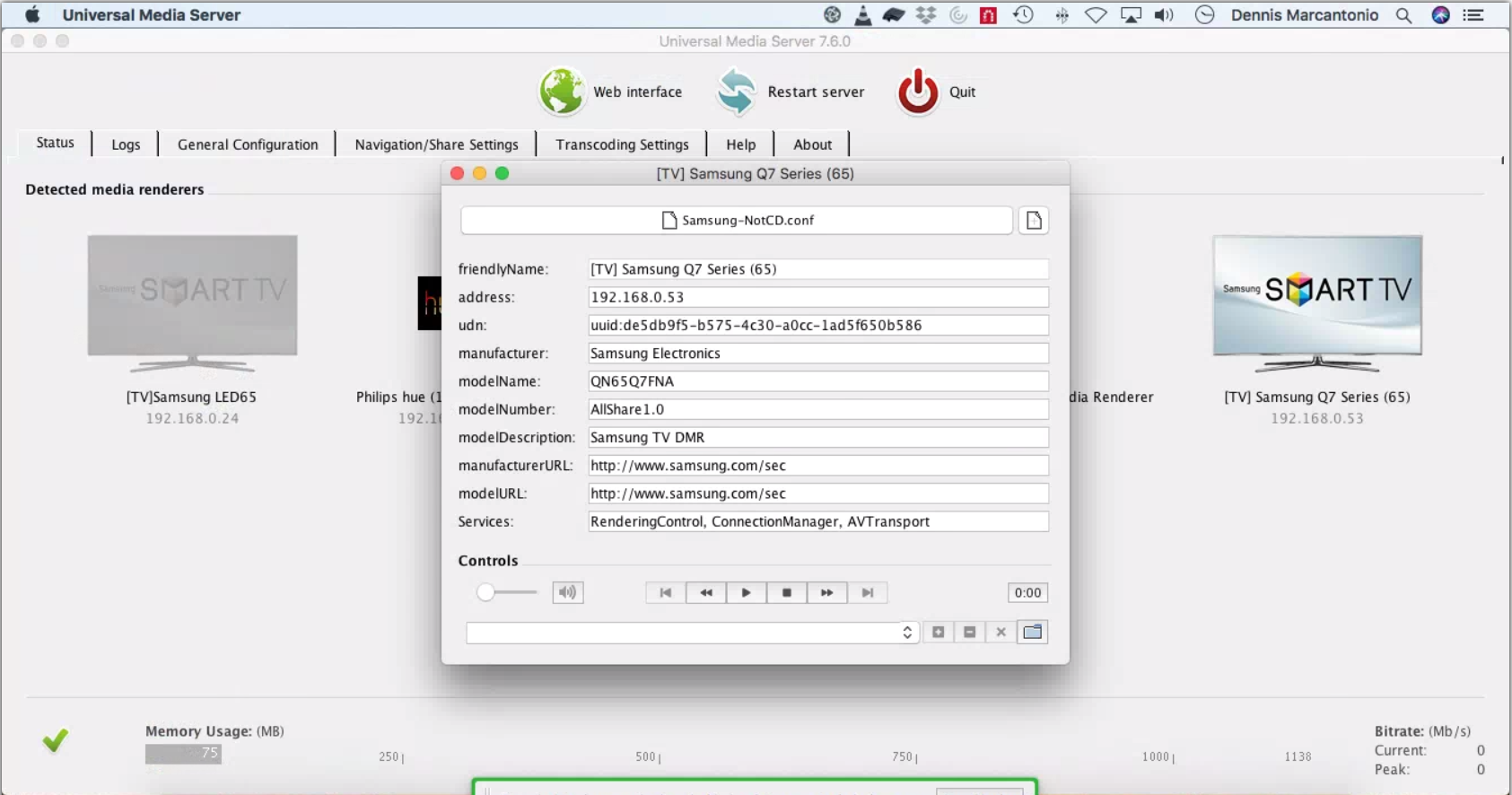Screen dimensions: 1512x795
Task: Click the [TV]Samsung LED65 label
Action: (191, 397)
